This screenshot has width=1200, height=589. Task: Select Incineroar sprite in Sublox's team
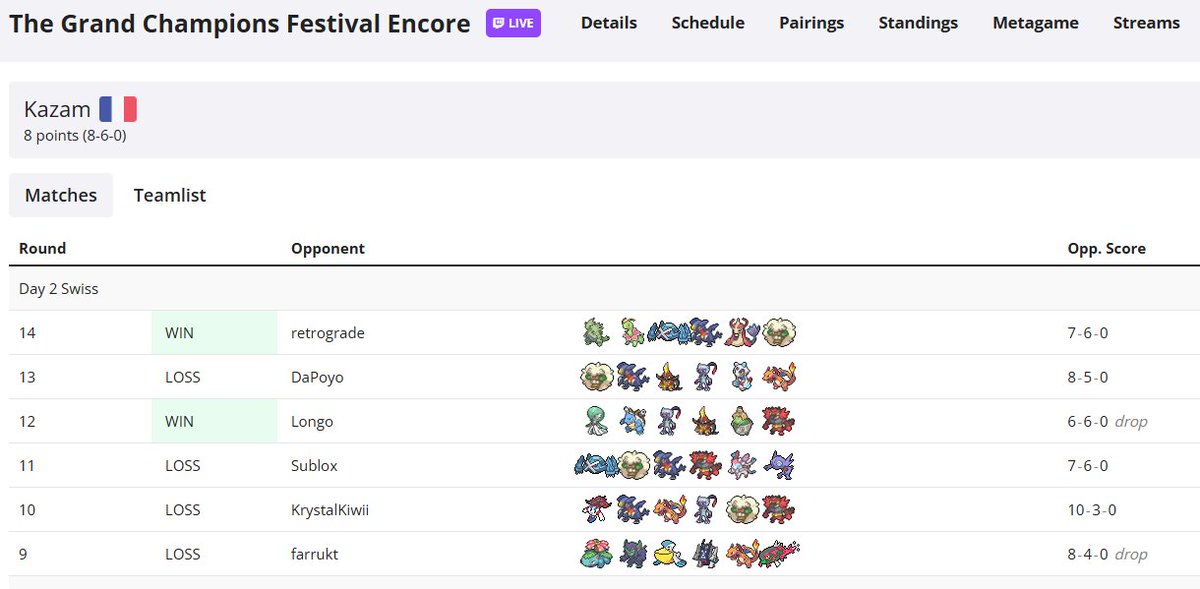click(706, 465)
